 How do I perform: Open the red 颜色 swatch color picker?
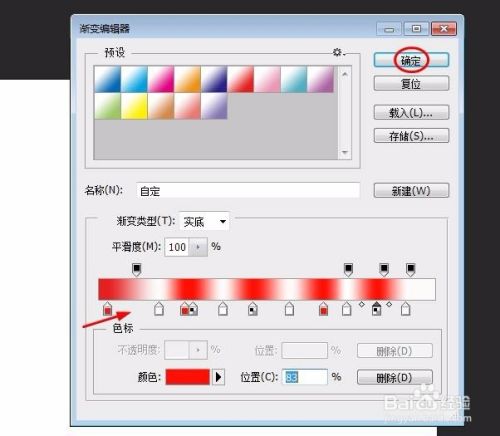click(188, 377)
